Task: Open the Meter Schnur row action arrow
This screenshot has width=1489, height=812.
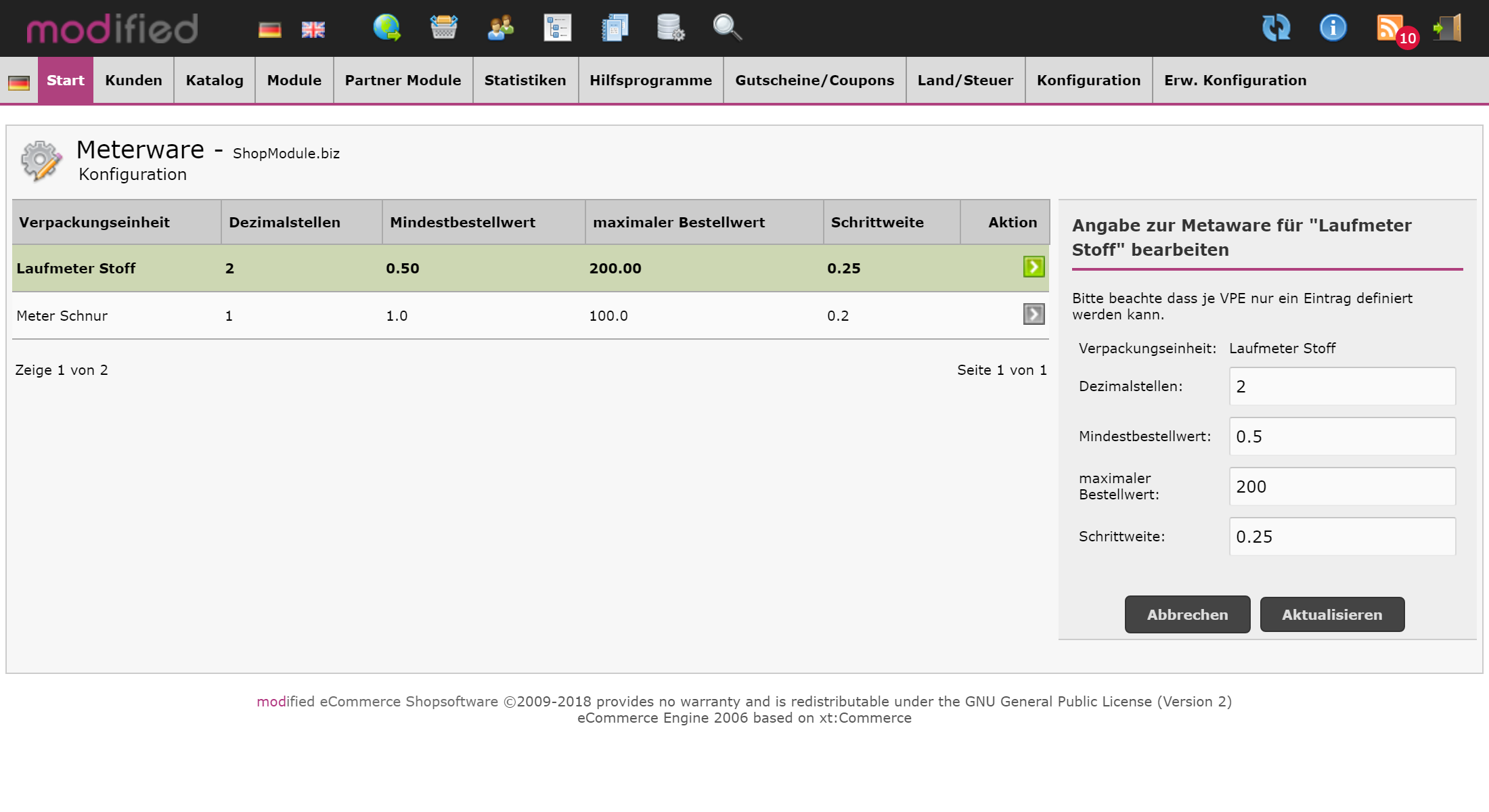Action: click(1034, 314)
